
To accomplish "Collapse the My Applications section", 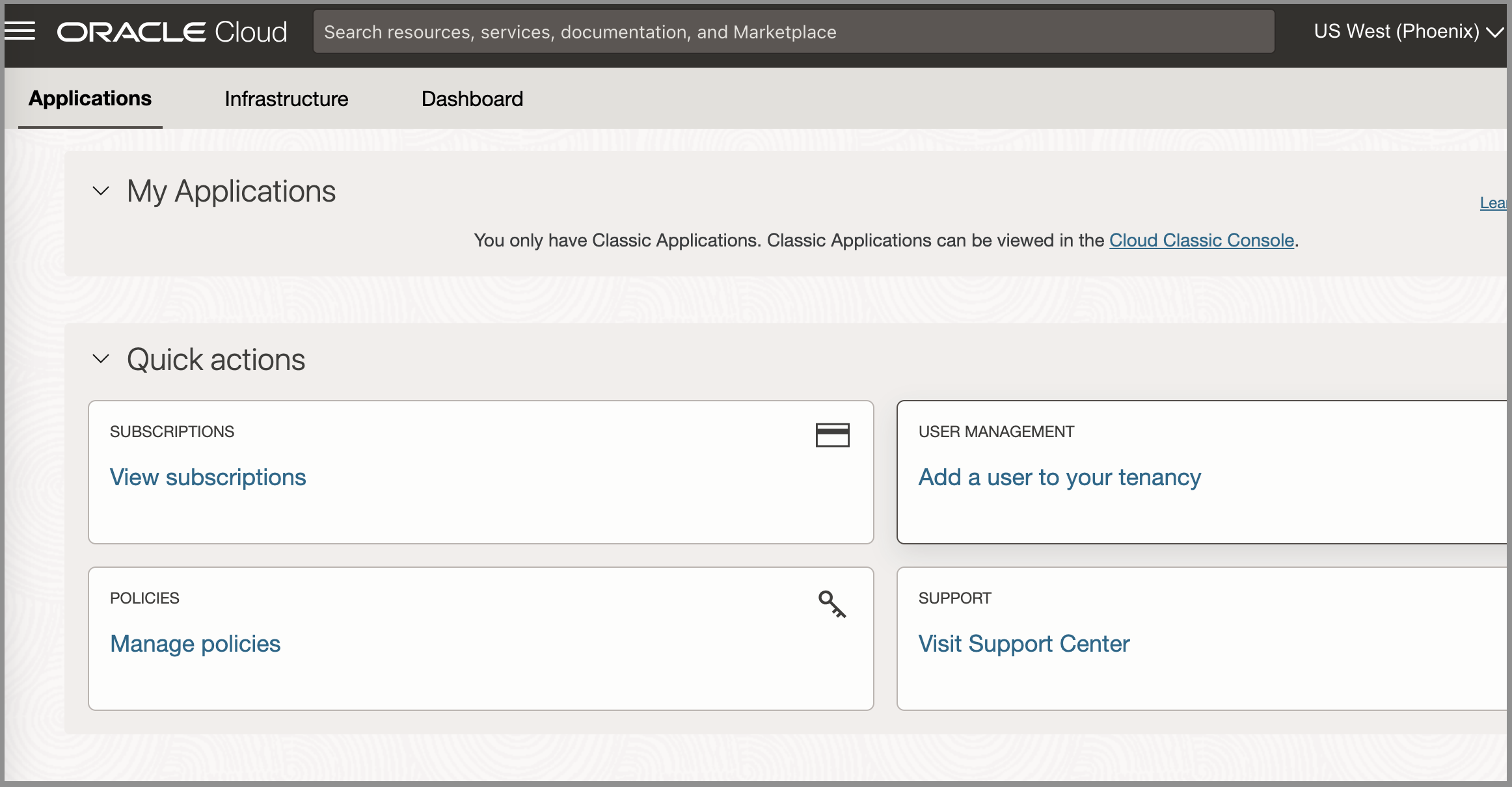I will (x=101, y=191).
